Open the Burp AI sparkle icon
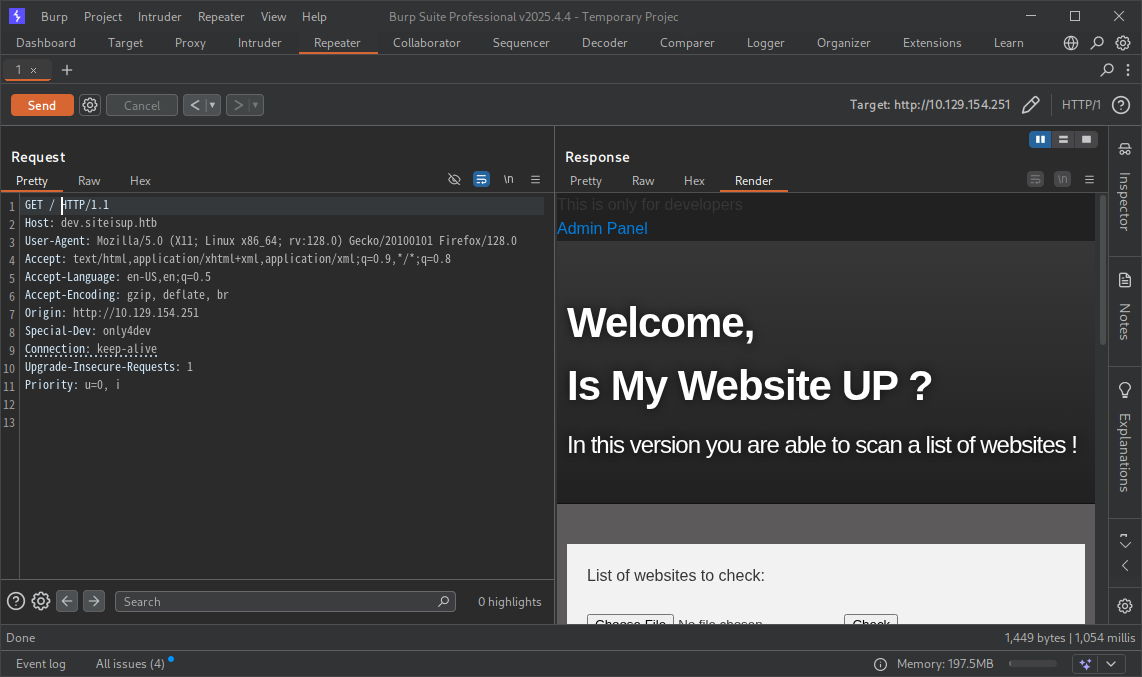The height and width of the screenshot is (677, 1142). tap(1085, 664)
